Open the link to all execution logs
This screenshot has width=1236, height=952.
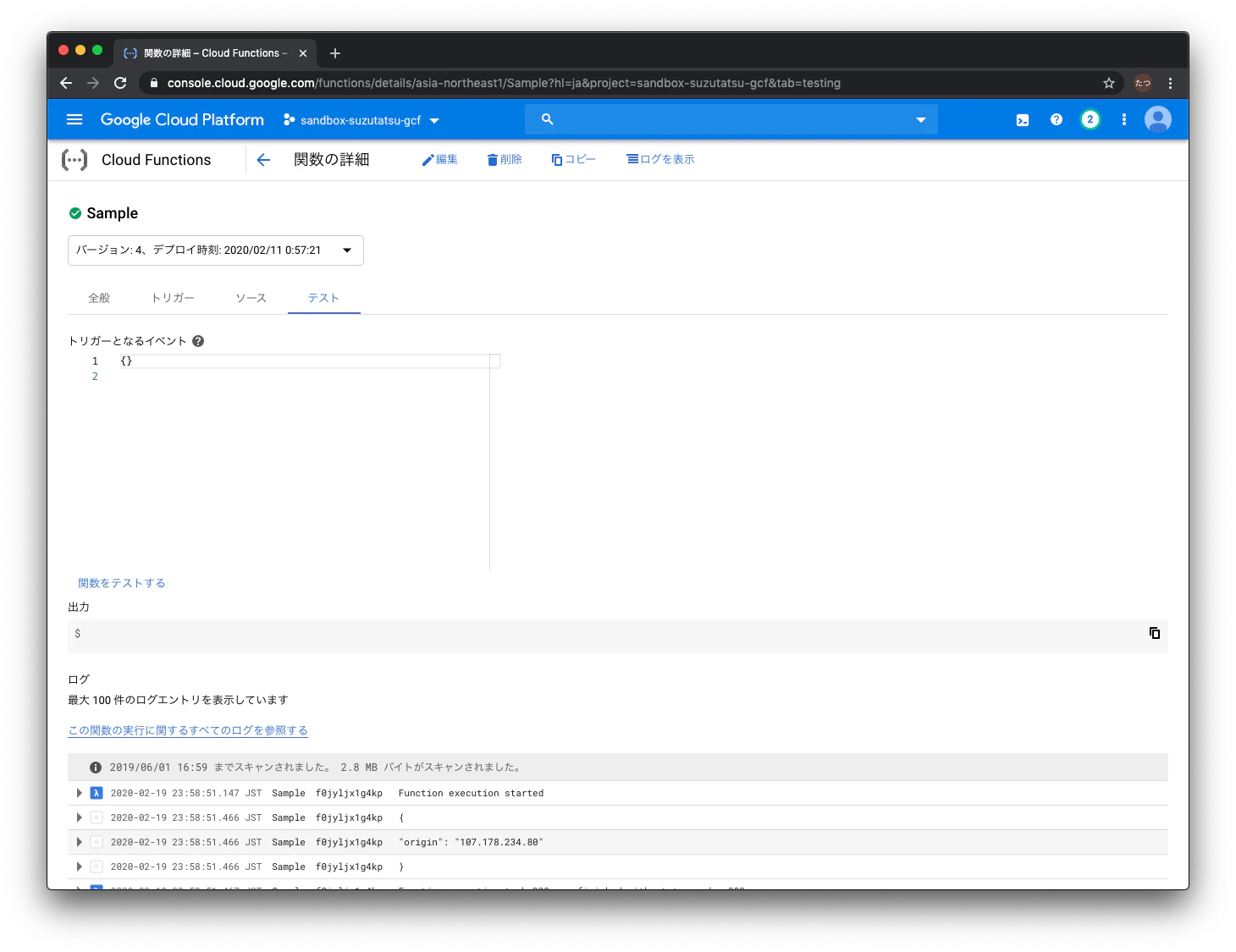[x=188, y=730]
